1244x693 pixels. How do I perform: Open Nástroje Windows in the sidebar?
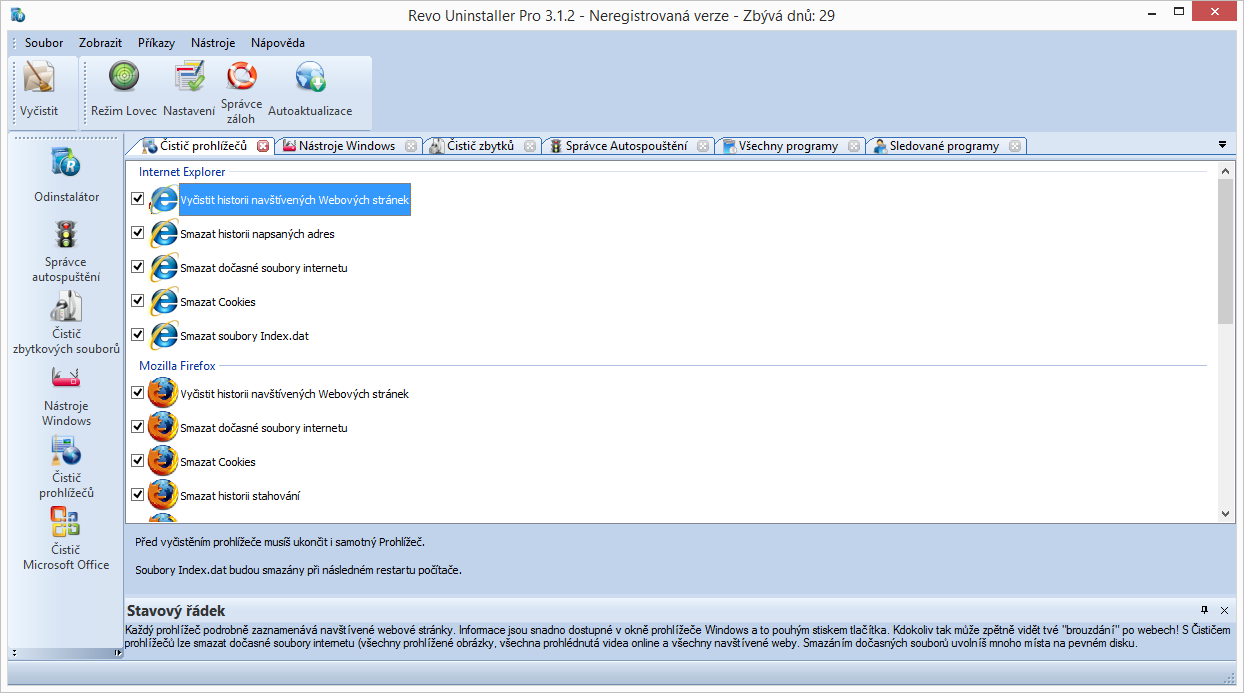pyautogui.click(x=67, y=395)
